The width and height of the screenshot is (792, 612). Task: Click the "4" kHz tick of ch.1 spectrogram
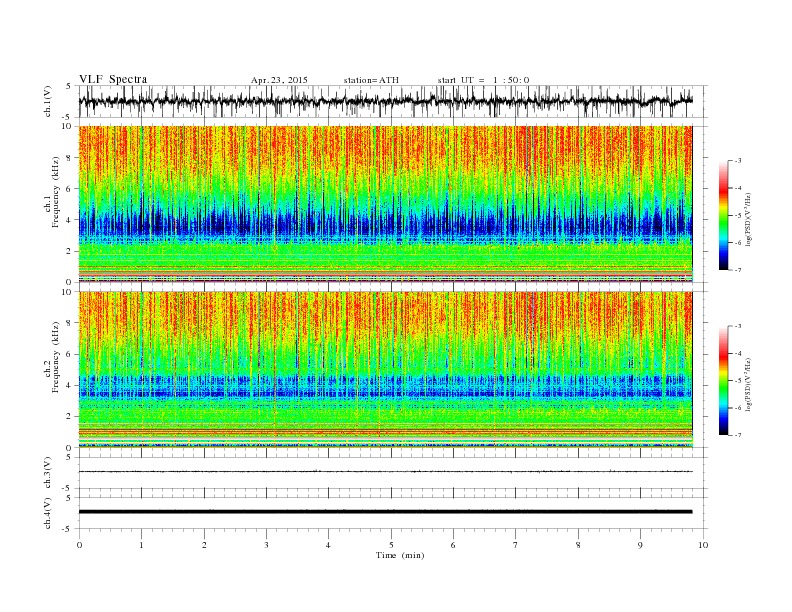70,220
